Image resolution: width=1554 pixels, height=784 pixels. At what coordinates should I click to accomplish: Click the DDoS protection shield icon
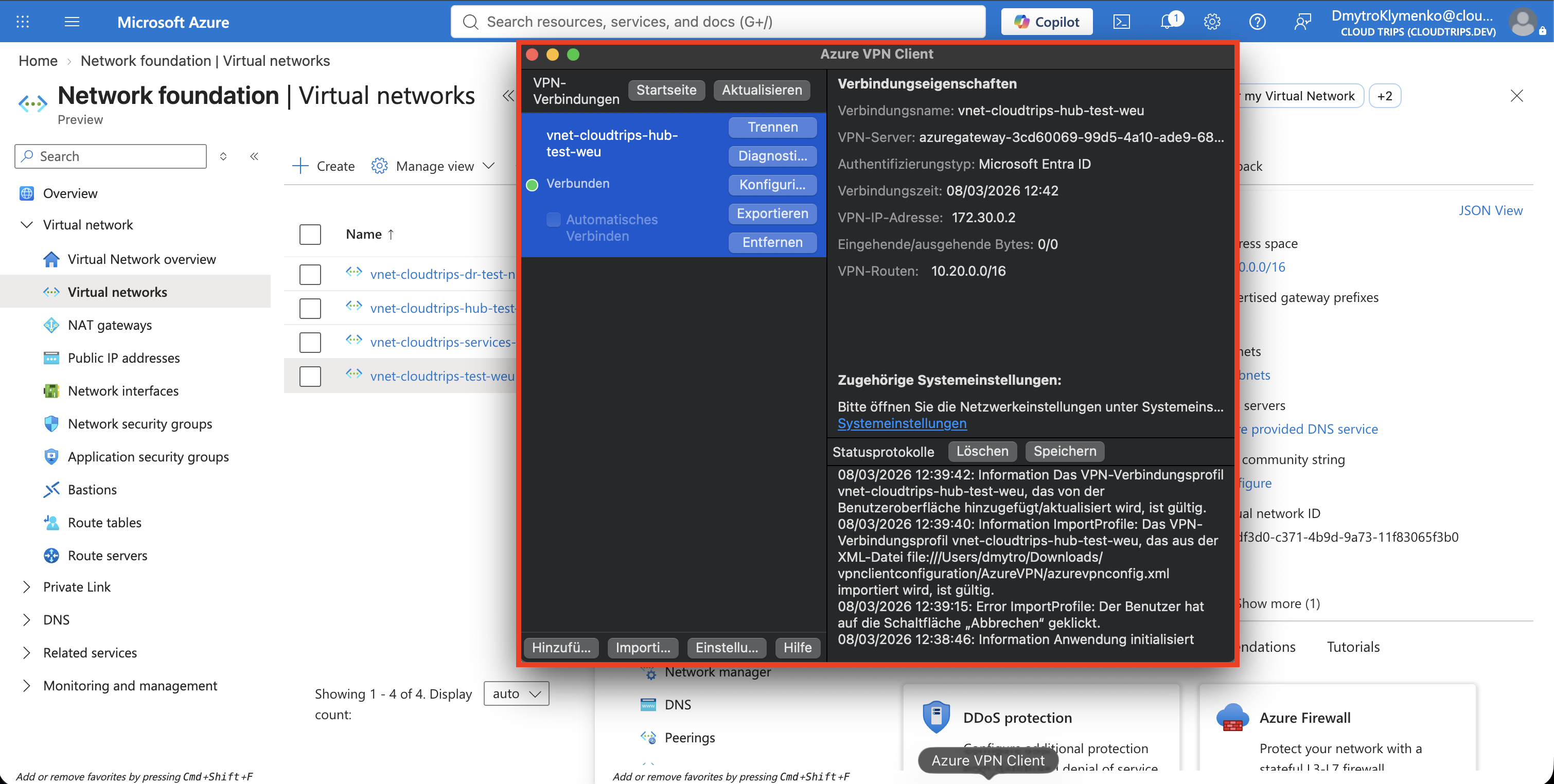937,717
